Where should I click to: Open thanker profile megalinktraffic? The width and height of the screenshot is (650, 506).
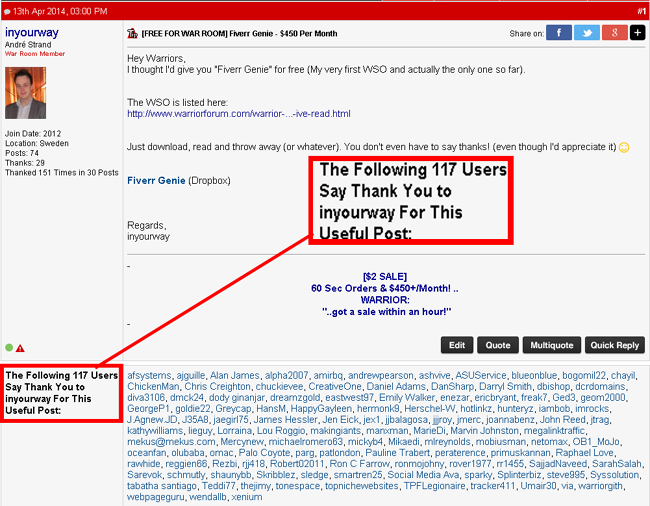coord(554,431)
